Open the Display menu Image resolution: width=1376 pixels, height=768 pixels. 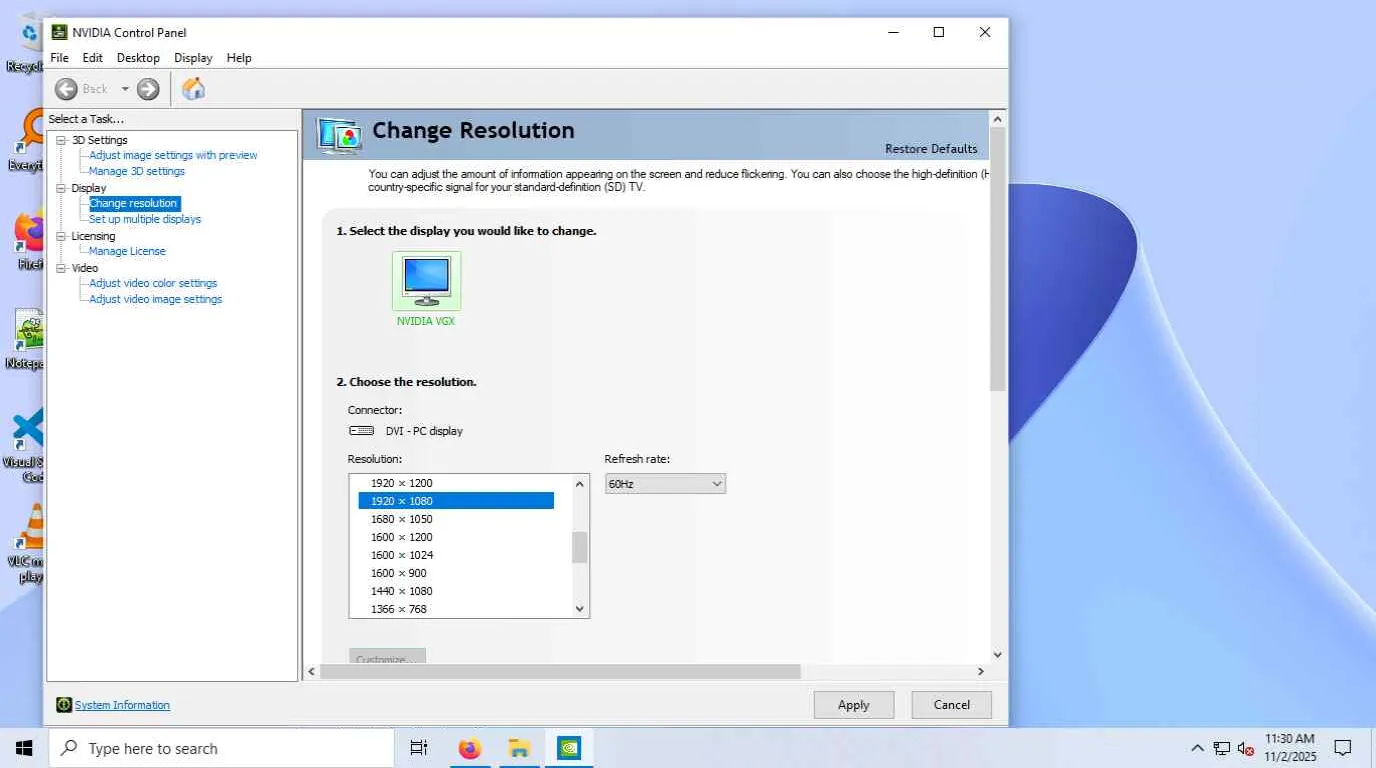(x=193, y=58)
